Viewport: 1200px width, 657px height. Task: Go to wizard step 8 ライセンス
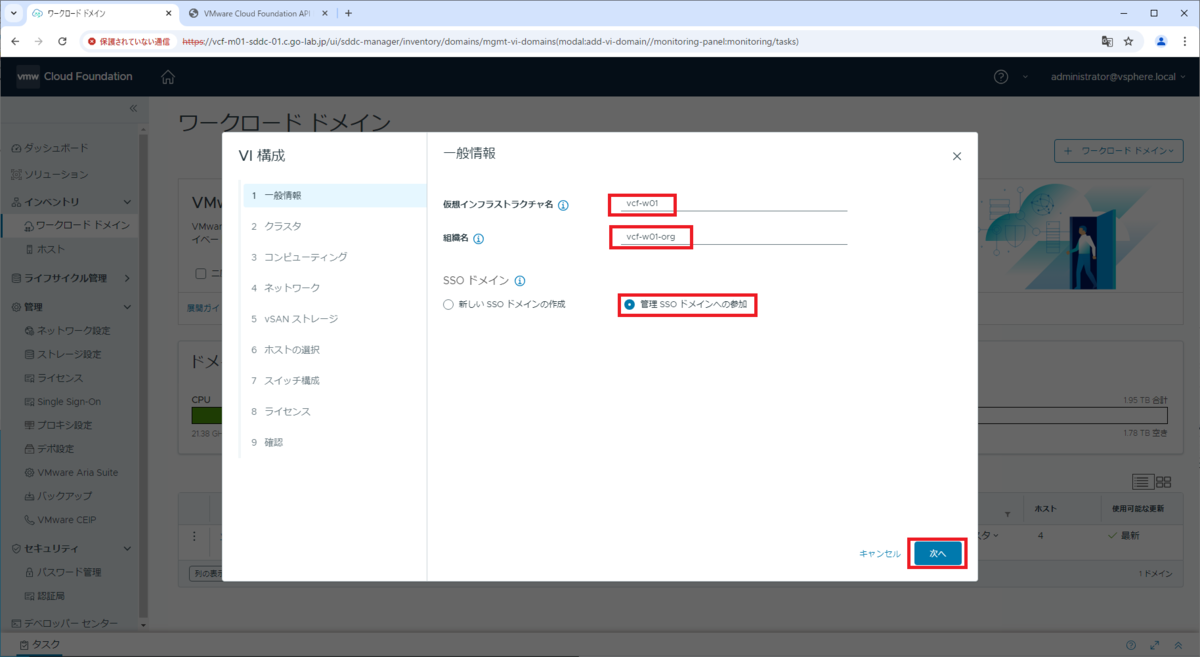334,412
